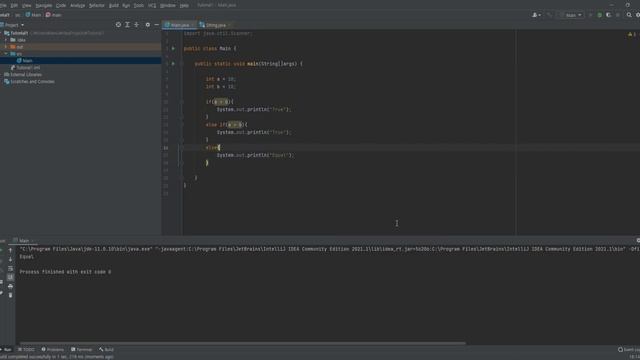Print the console output icon
This screenshot has width=640, height=360.
[10, 286]
